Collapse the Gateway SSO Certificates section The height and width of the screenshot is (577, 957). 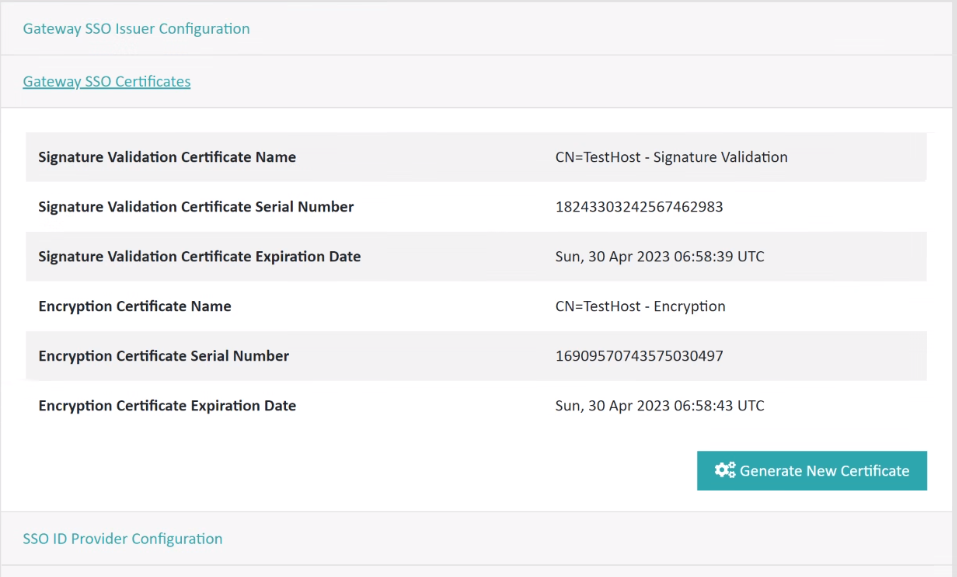pos(107,81)
